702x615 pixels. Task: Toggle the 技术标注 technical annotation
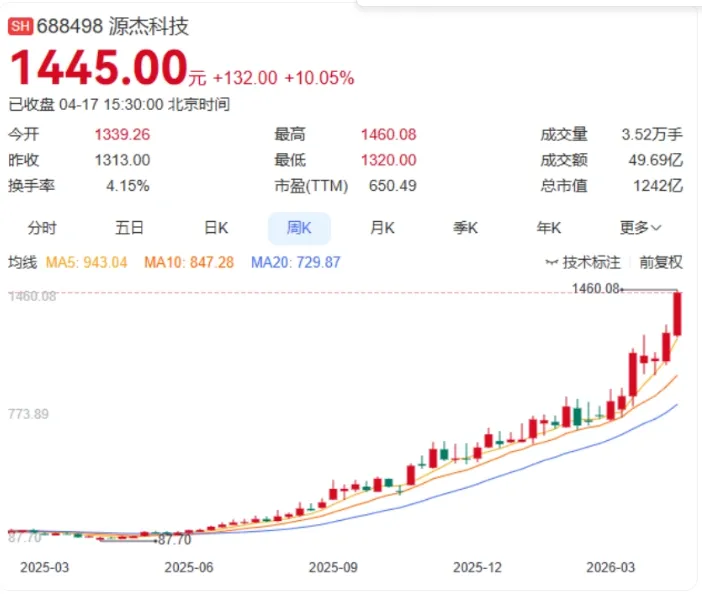click(x=583, y=262)
